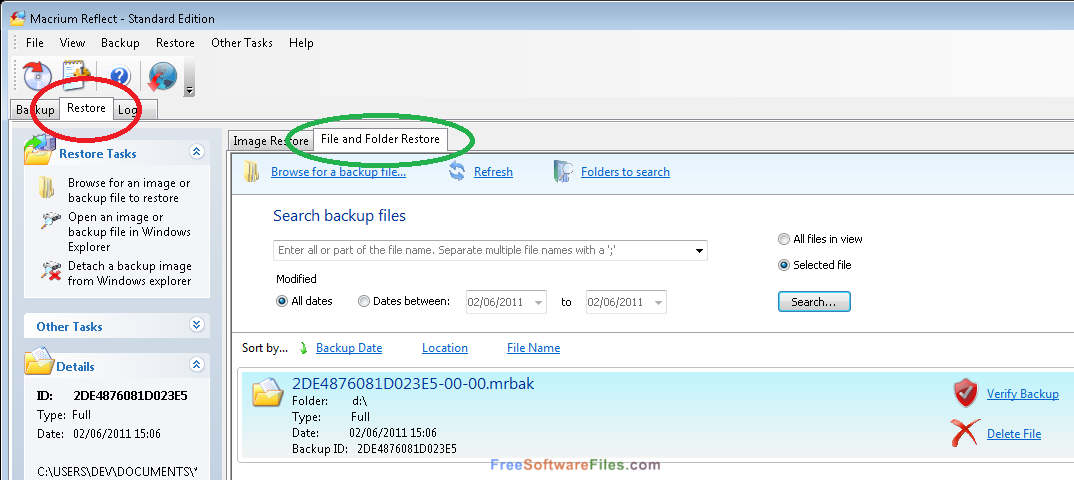Click the Search... button
Screen dimensions: 1074x480
[814, 301]
